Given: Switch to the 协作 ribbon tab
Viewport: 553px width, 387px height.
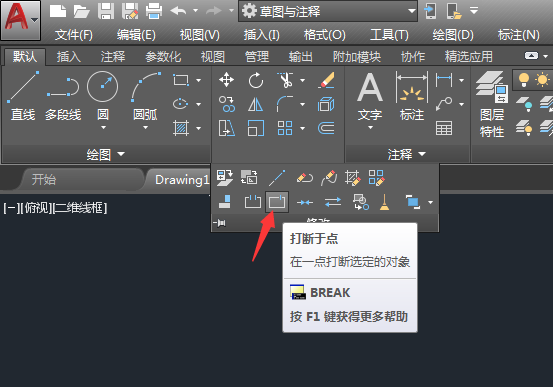Looking at the screenshot, I should point(413,56).
